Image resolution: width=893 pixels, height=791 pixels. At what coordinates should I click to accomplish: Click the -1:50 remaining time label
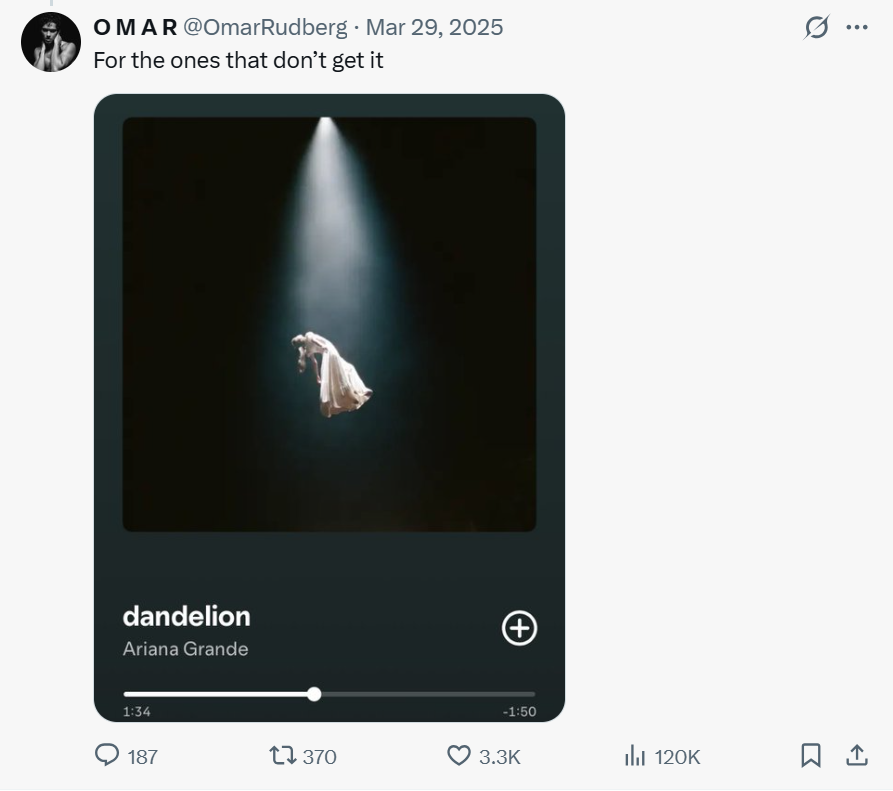[x=519, y=712]
